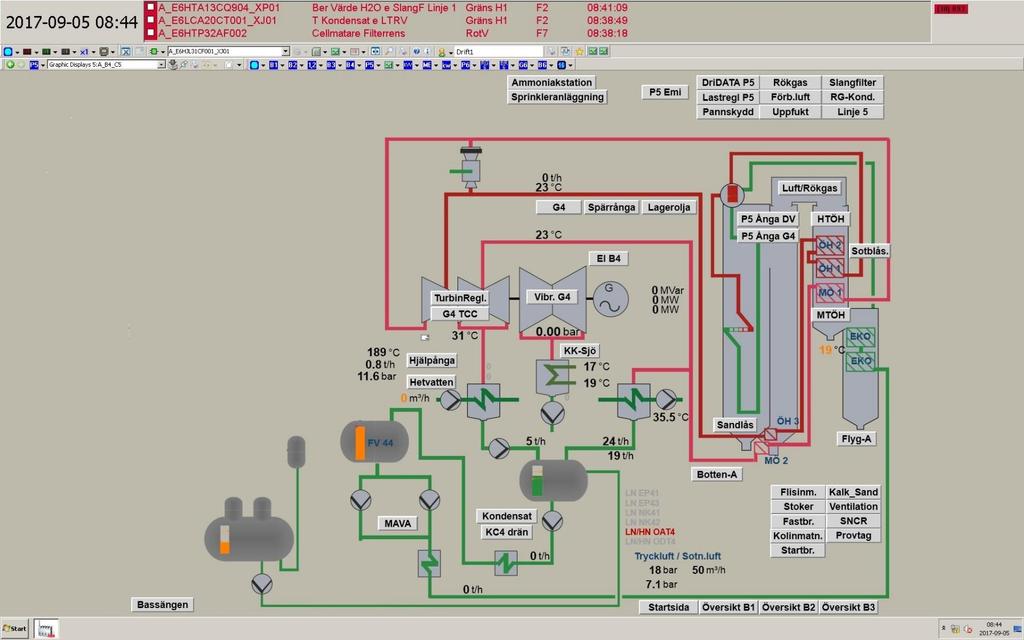Select the pump left of Hetvatten heat exchanger

tap(450, 400)
